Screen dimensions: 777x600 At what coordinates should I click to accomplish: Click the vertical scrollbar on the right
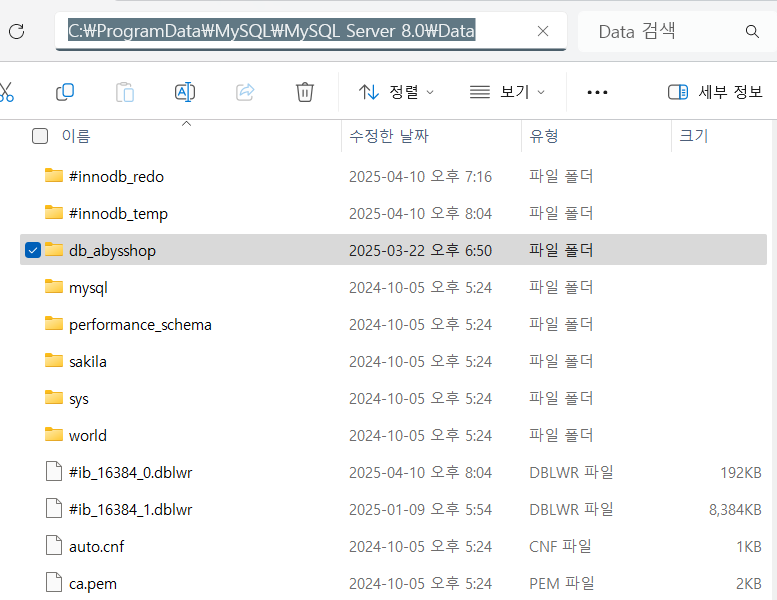(x=774, y=359)
